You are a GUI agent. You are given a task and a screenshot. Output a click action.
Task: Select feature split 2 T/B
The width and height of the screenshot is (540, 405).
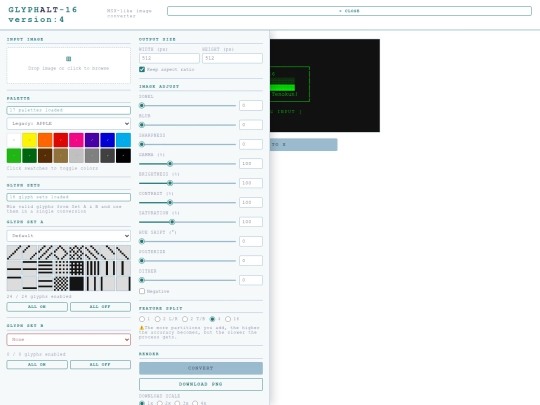point(185,319)
